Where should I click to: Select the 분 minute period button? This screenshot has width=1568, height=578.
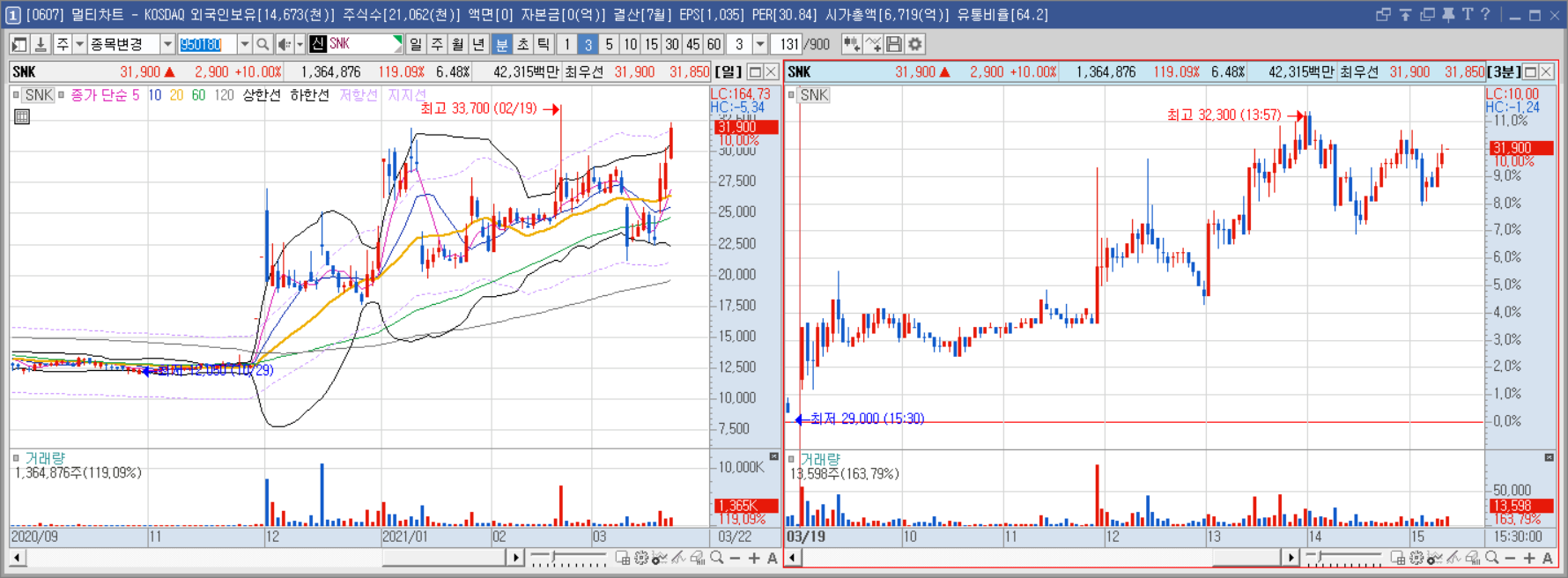(502, 44)
